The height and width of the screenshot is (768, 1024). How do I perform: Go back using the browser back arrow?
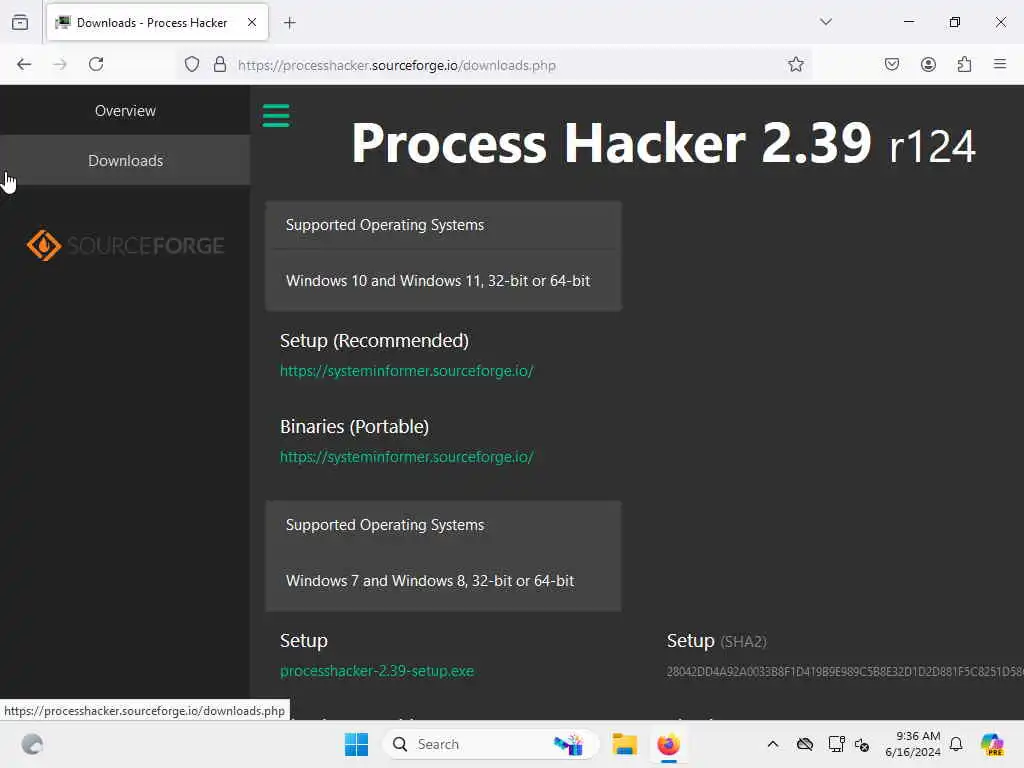tap(24, 64)
